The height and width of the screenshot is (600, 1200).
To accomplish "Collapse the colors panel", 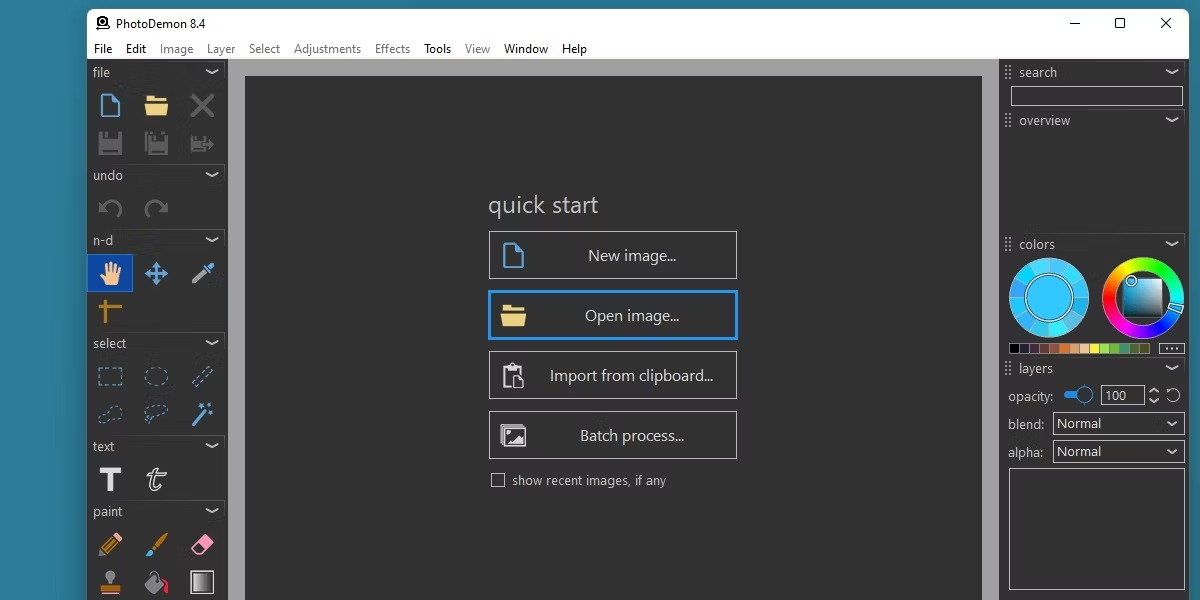I will click(1172, 244).
